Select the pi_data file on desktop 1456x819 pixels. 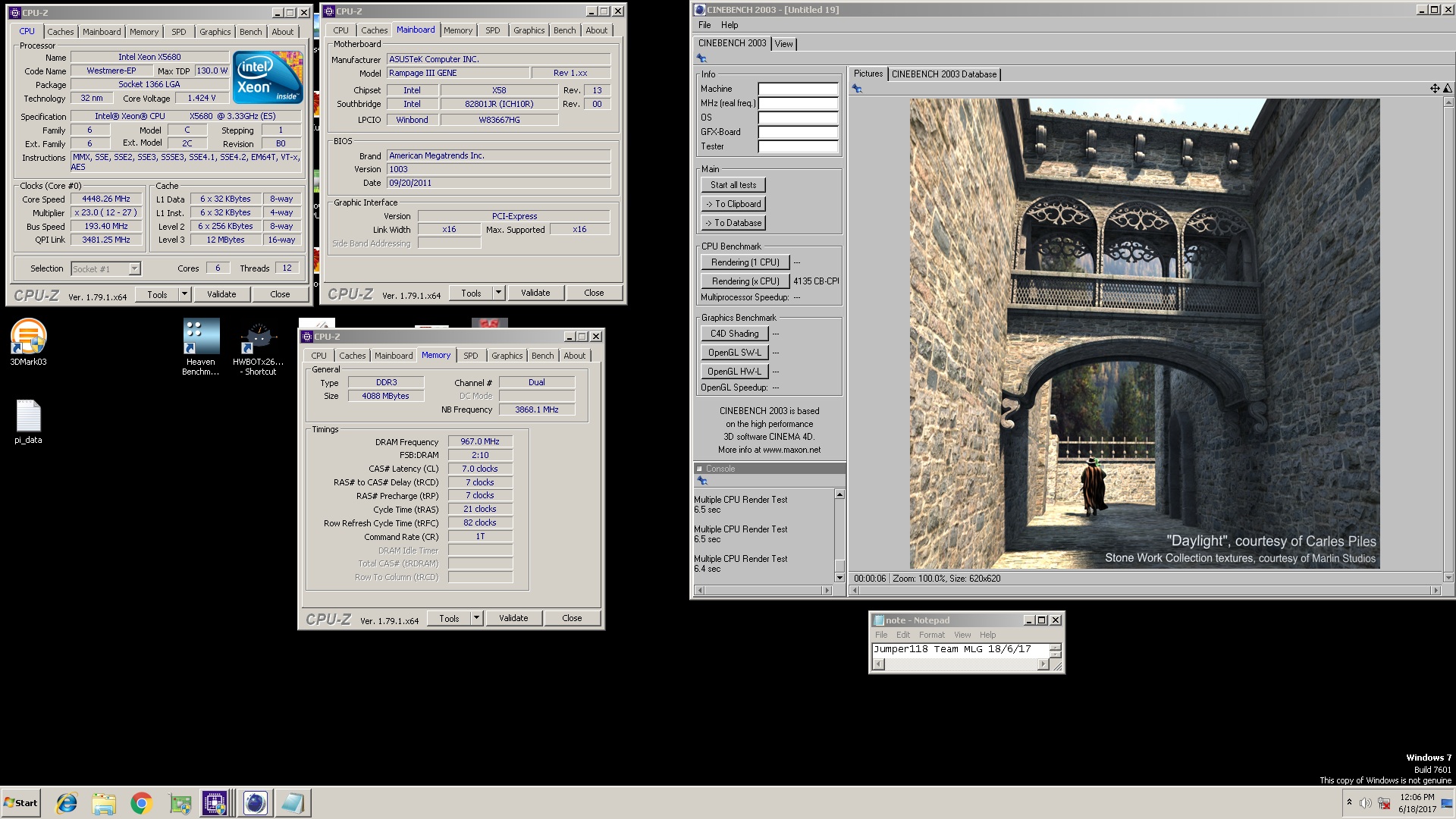coord(28,422)
